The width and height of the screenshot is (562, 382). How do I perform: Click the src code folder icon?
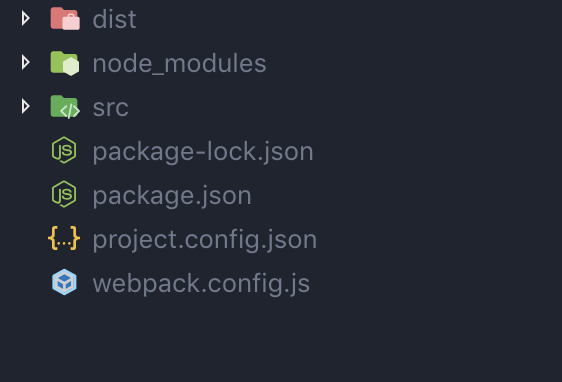pyautogui.click(x=65, y=107)
